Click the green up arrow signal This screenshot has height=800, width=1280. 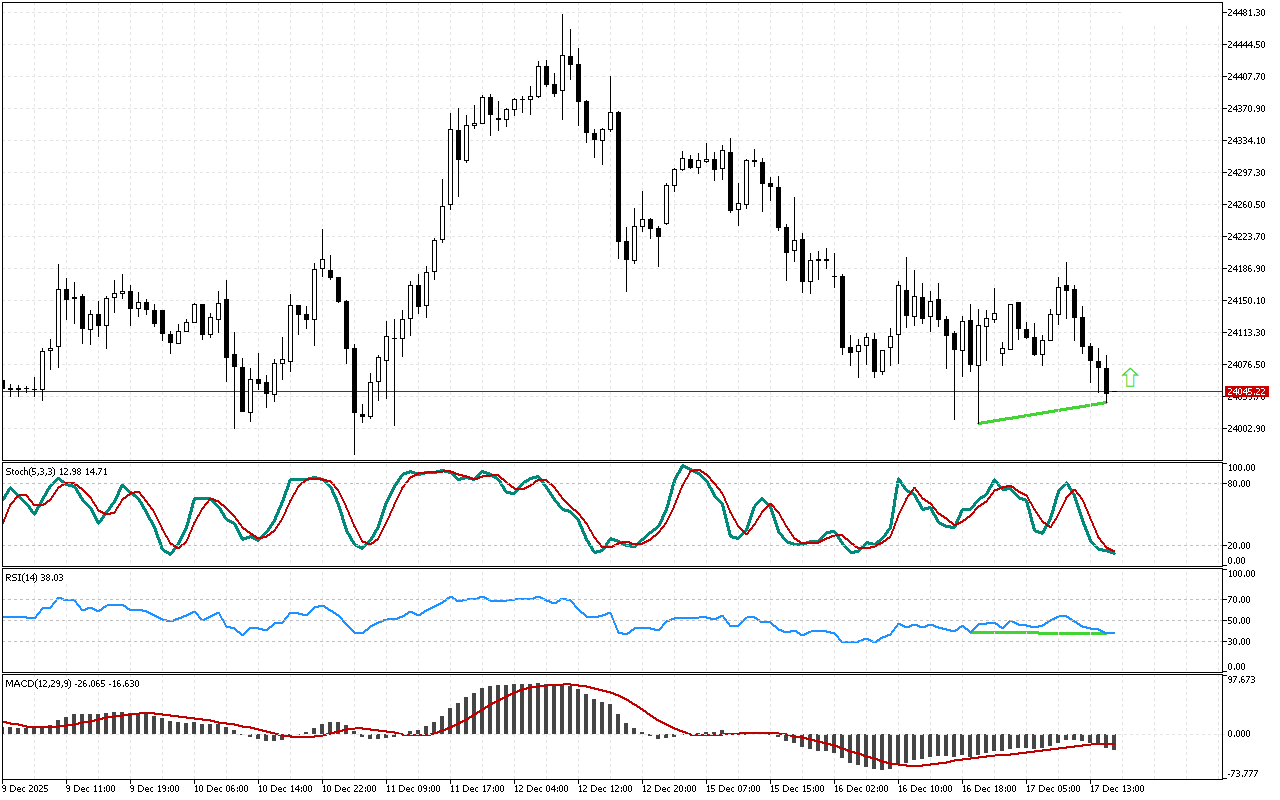point(1130,377)
